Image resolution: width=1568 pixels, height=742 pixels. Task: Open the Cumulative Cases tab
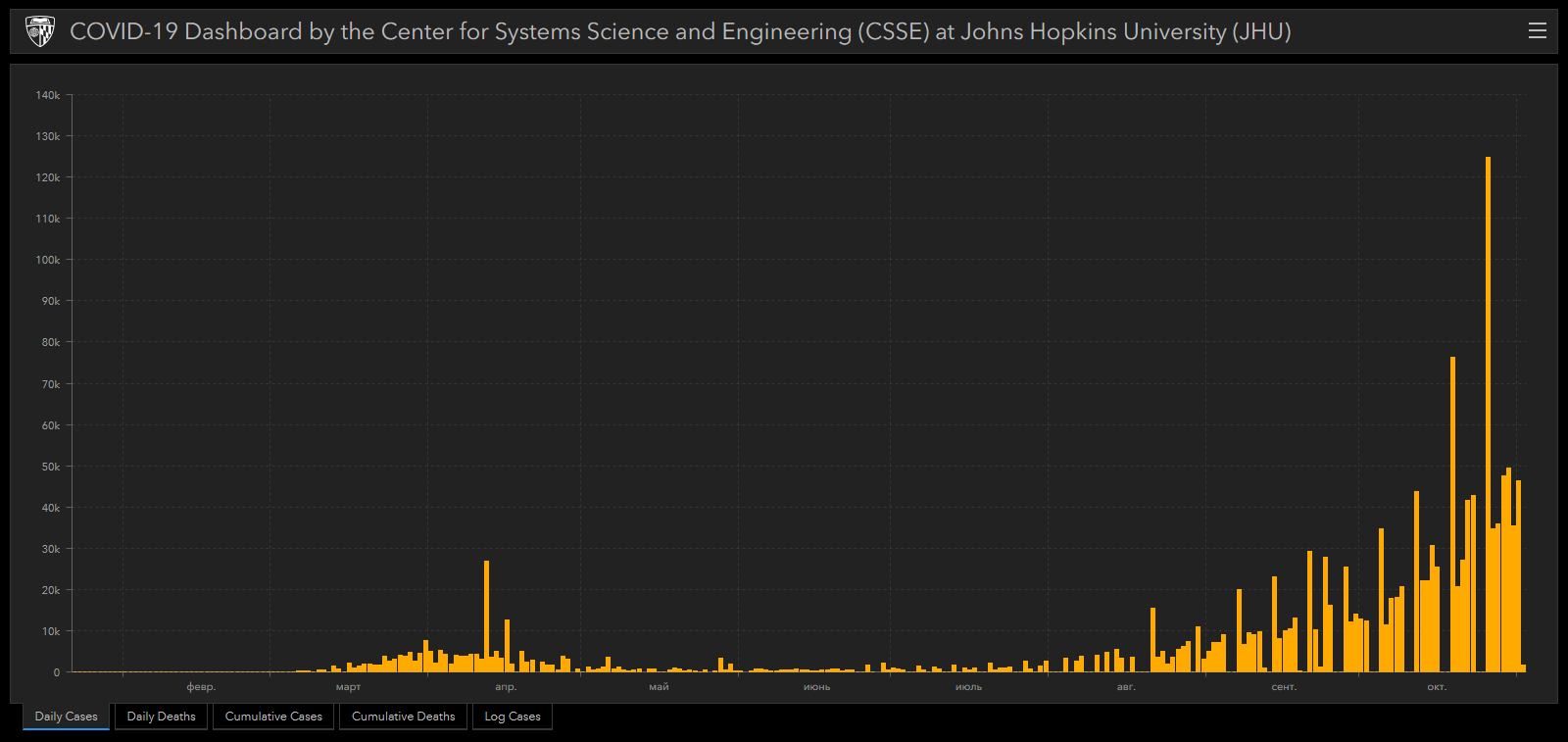273,717
